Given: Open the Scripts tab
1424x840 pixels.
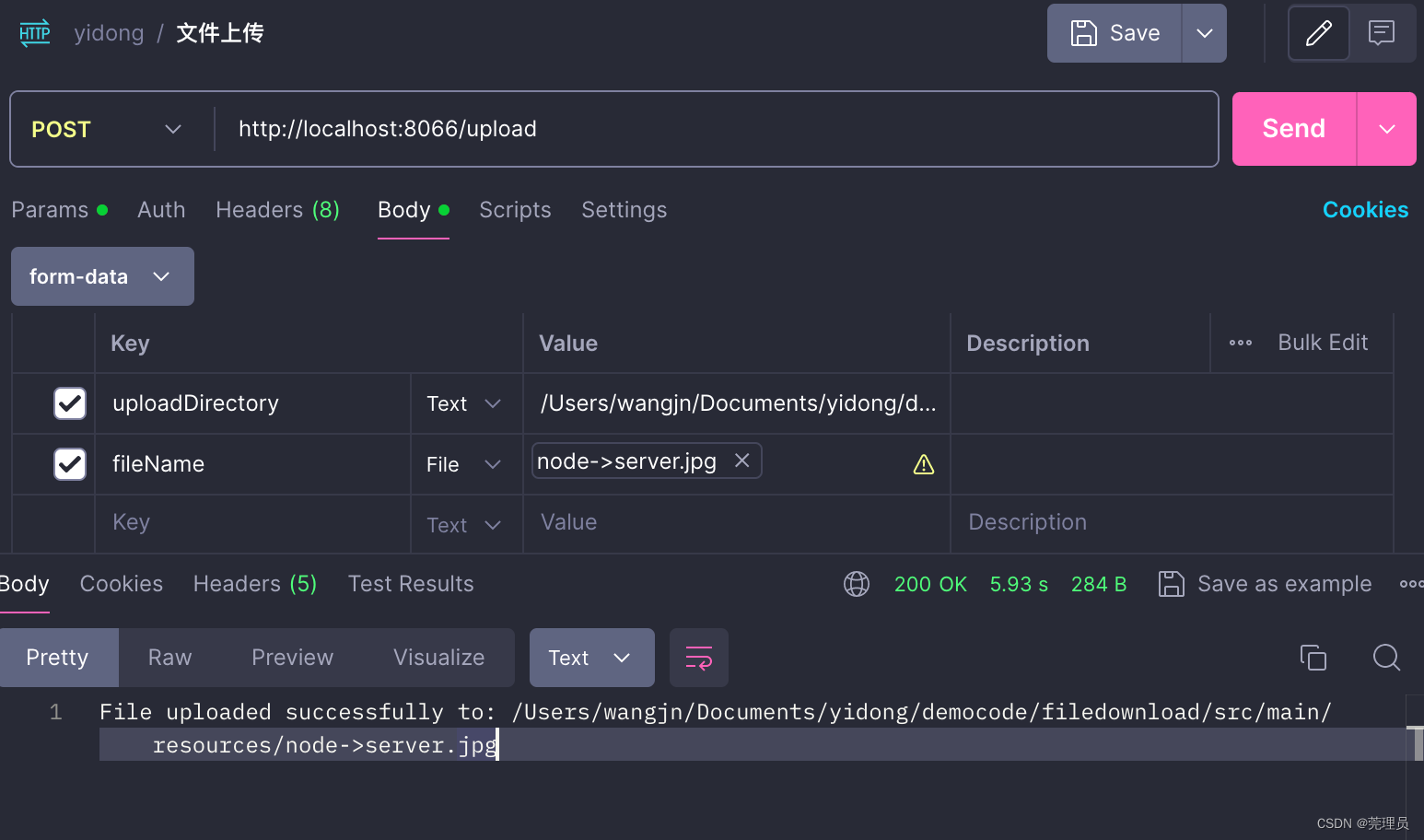Looking at the screenshot, I should point(515,210).
